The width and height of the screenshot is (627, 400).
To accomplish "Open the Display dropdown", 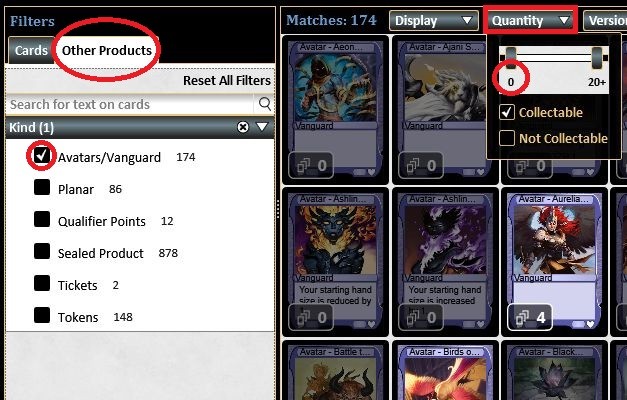I will tap(433, 20).
